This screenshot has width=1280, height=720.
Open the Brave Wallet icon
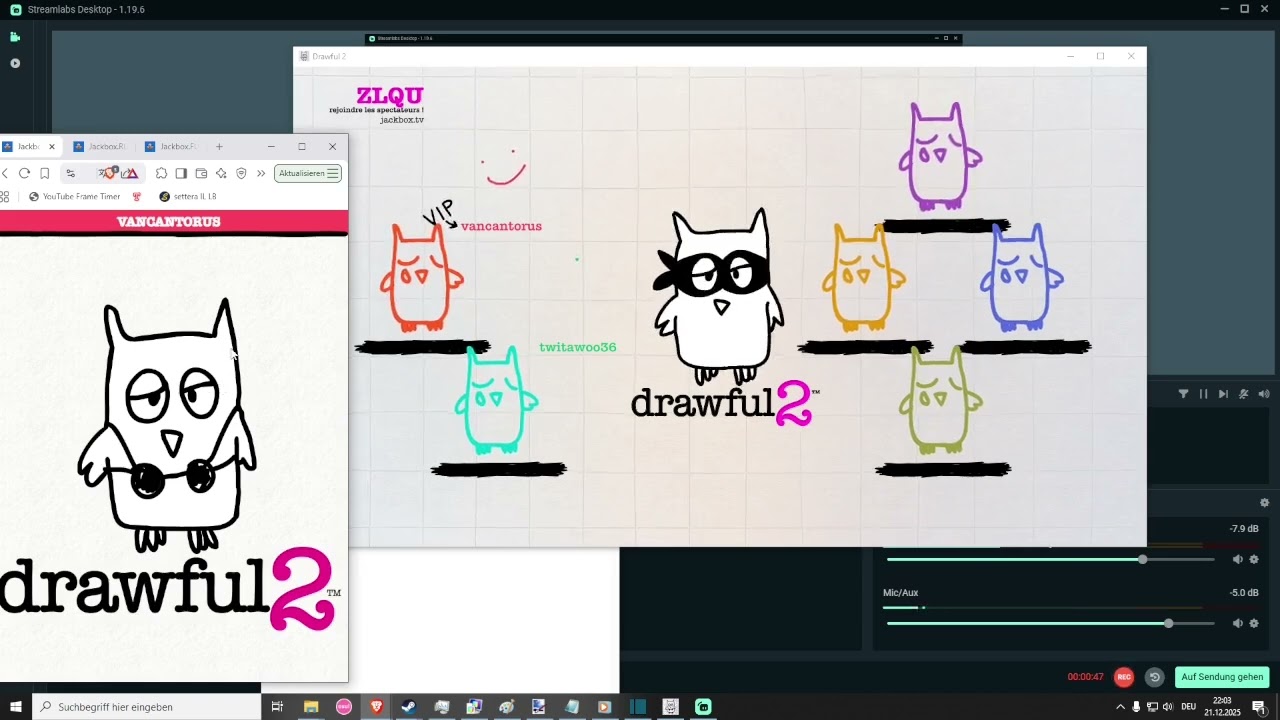tap(201, 173)
